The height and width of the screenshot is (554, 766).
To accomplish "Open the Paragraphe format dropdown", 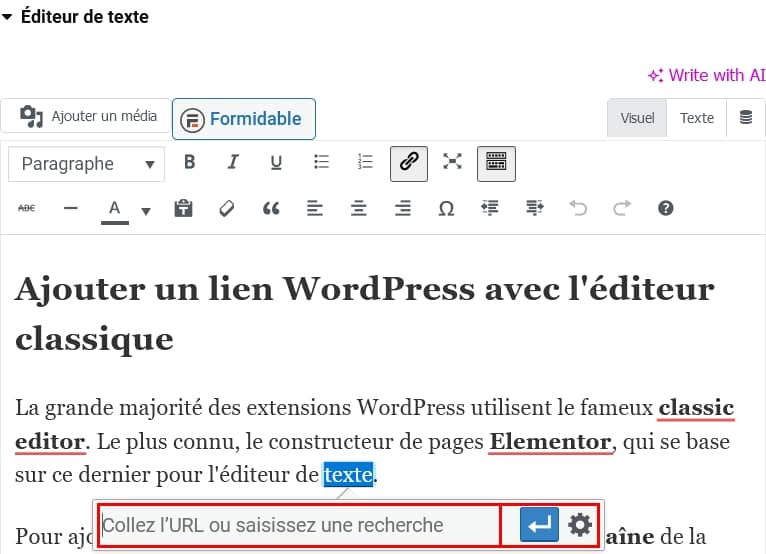I will pos(86,164).
